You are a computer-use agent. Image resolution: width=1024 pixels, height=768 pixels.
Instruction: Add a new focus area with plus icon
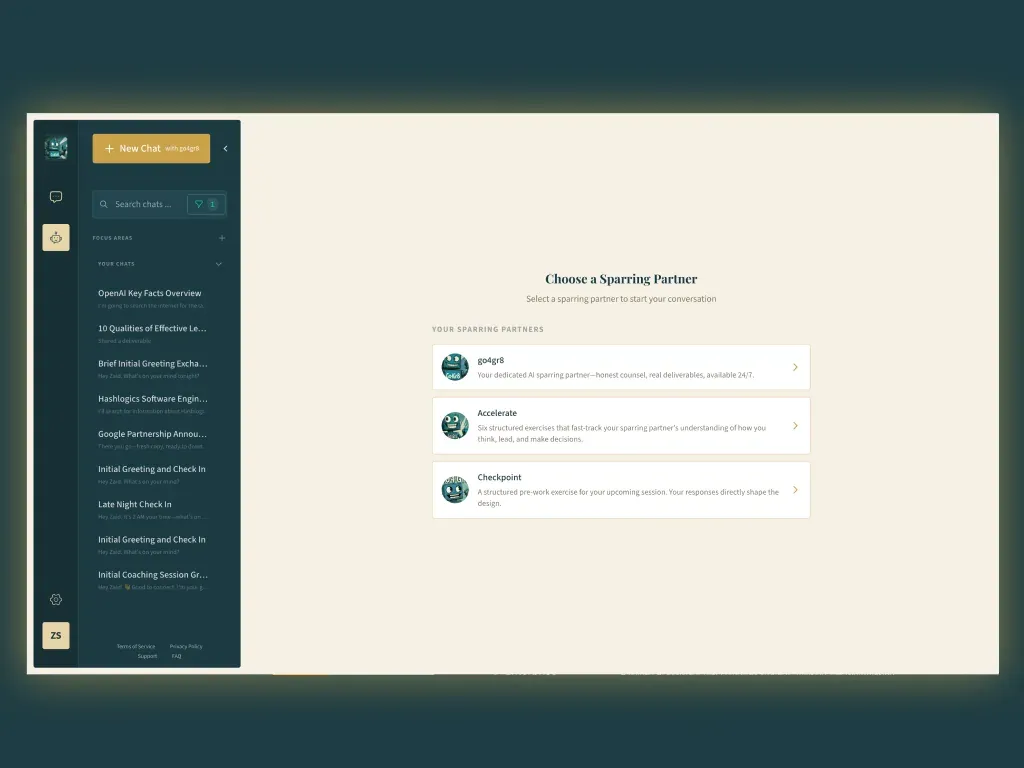click(x=222, y=238)
